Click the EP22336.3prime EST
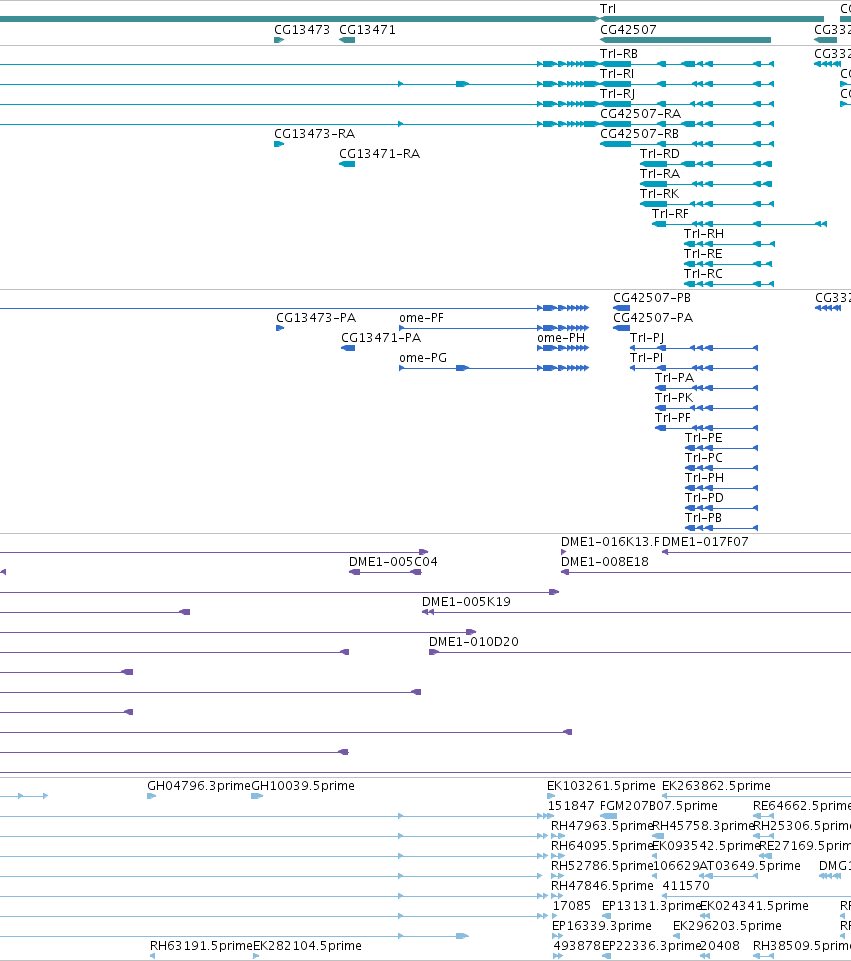Screen dimensions: 851x961 point(606,956)
